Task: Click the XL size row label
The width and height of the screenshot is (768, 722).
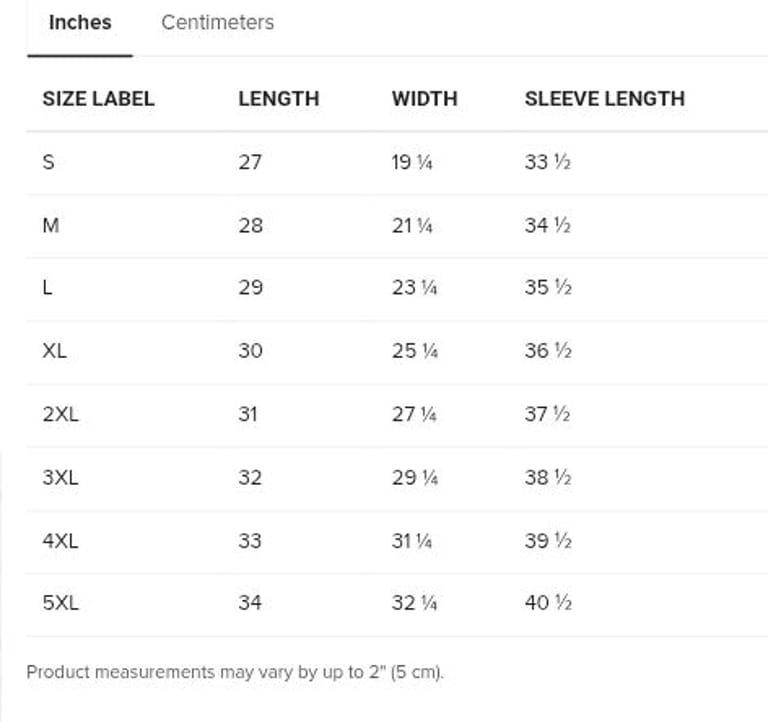Action: click(56, 351)
